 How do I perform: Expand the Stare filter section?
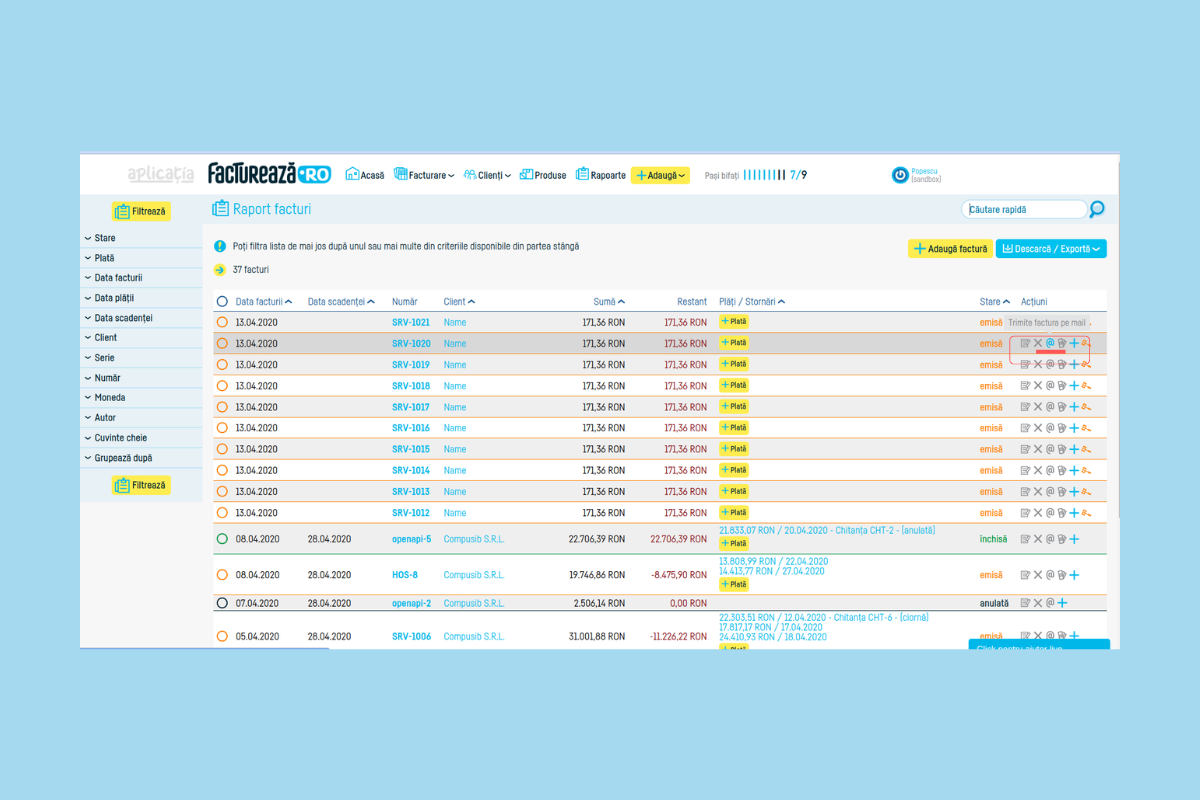[105, 238]
